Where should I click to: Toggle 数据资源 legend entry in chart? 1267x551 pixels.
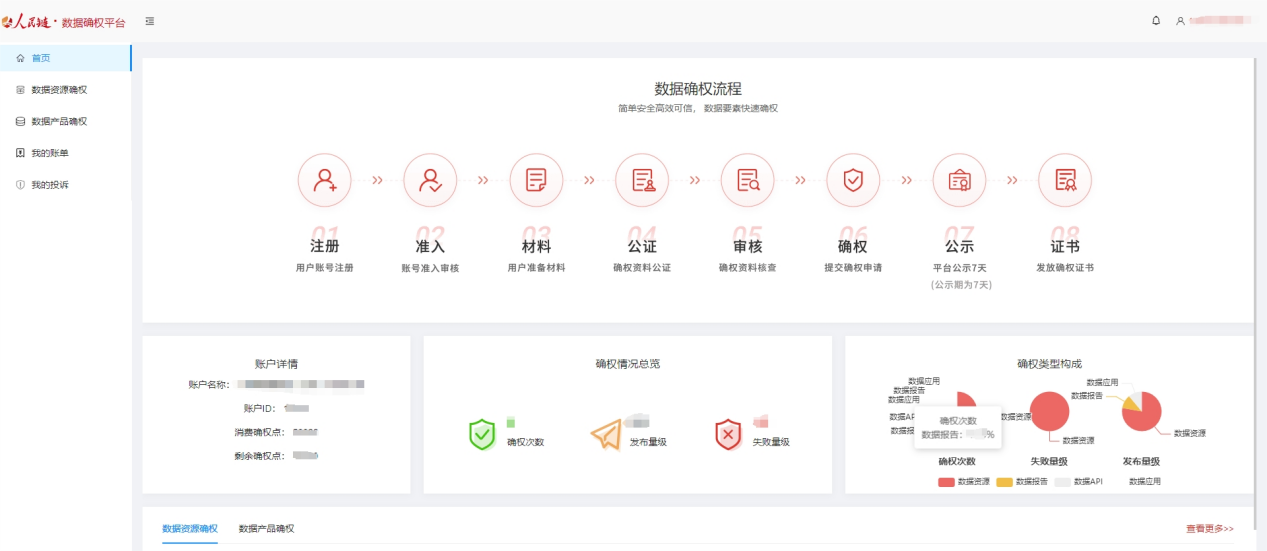(x=964, y=481)
